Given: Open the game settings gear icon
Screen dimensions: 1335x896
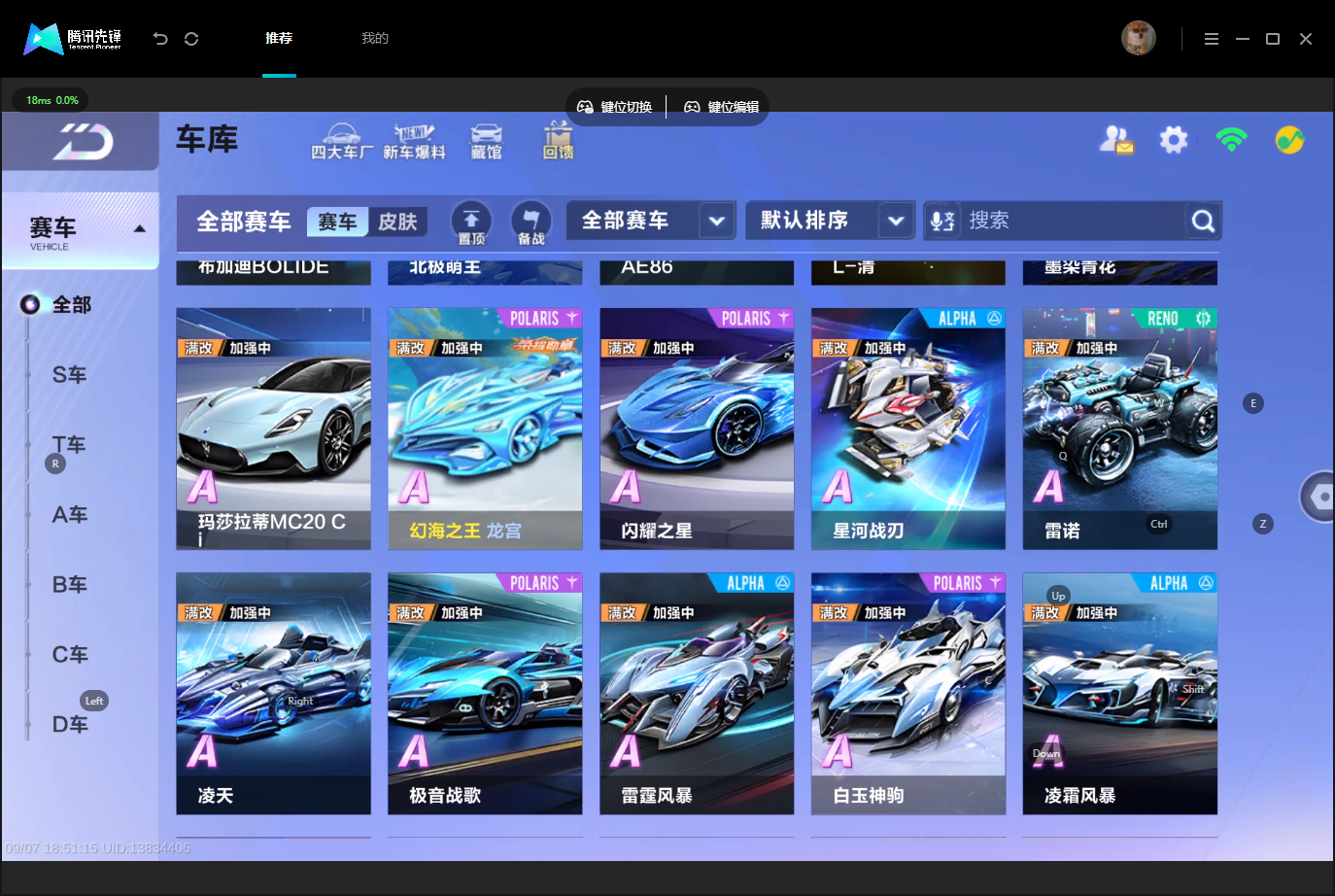Looking at the screenshot, I should (x=1174, y=140).
